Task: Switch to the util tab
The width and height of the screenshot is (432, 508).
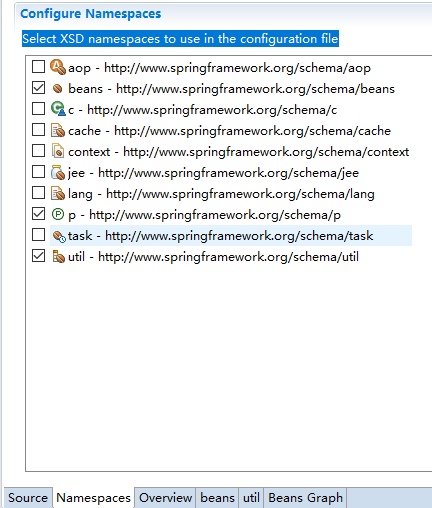Action: pos(251,498)
